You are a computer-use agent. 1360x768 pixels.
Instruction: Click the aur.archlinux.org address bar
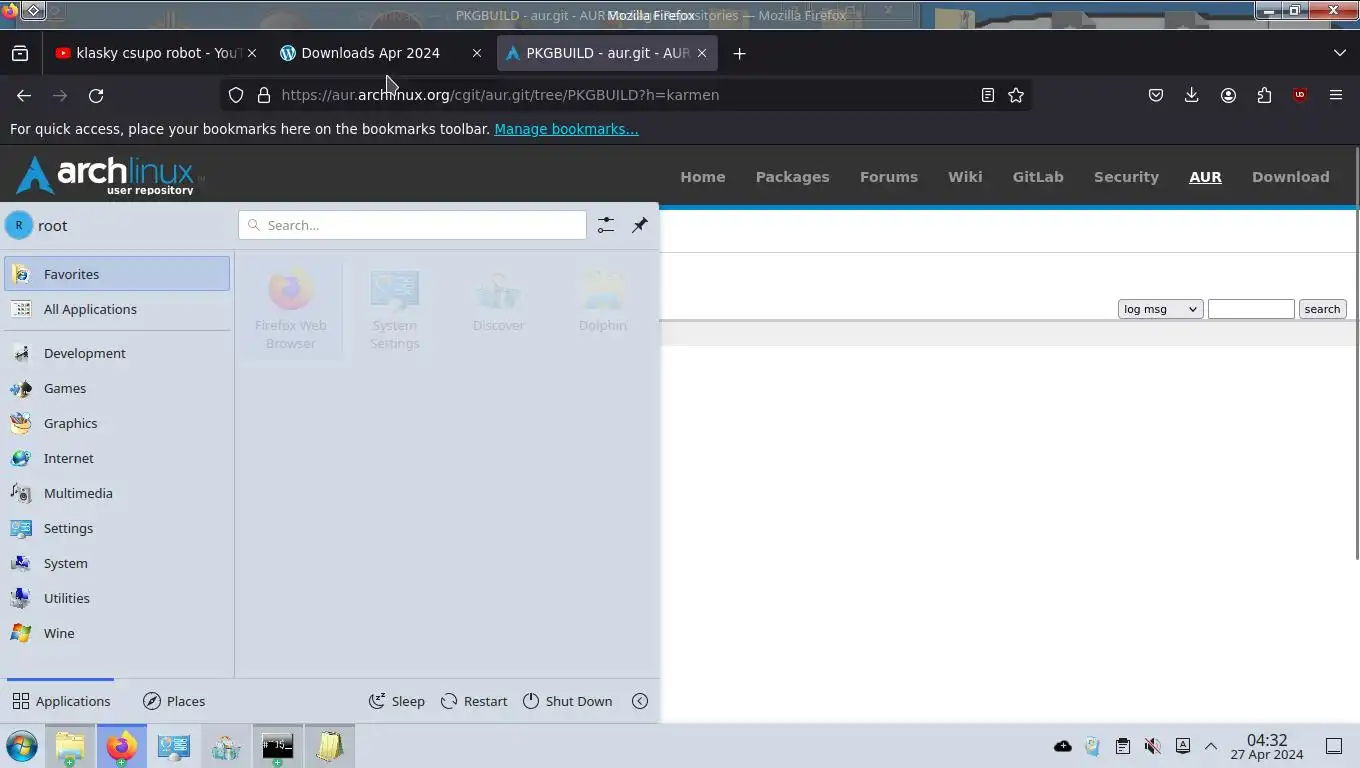(x=625, y=95)
